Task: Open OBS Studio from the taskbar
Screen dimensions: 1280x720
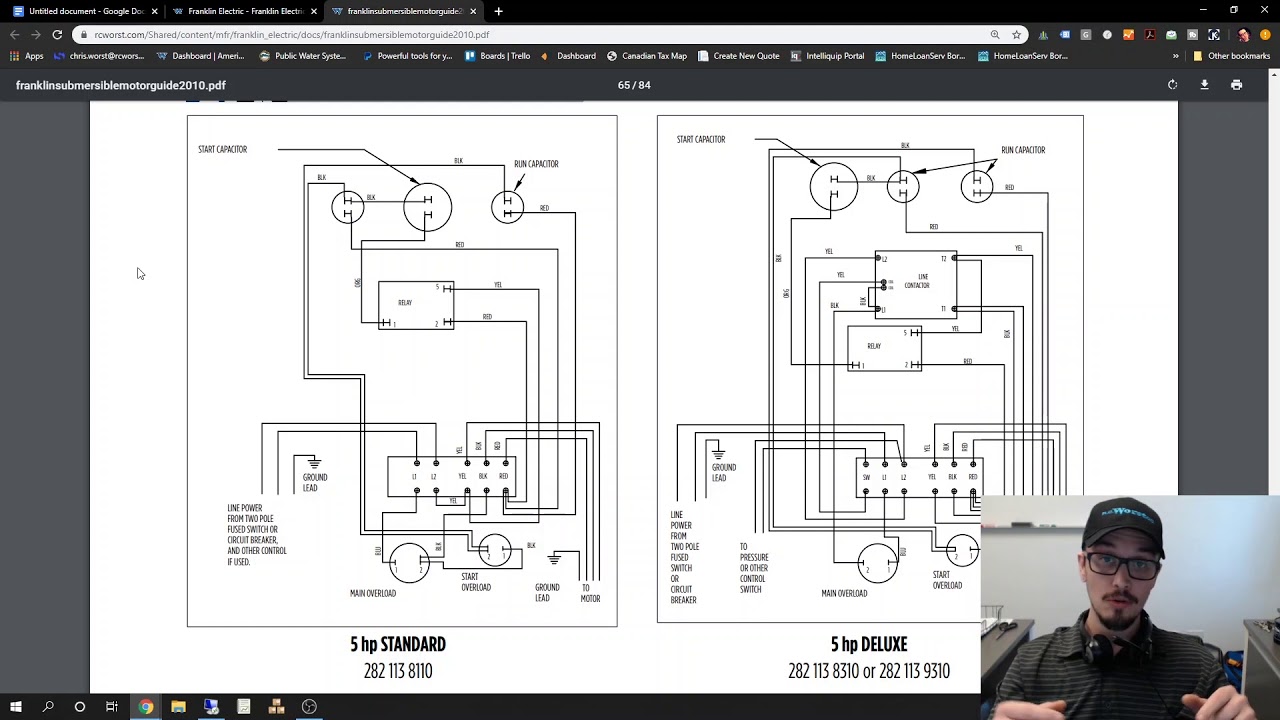Action: tap(309, 707)
